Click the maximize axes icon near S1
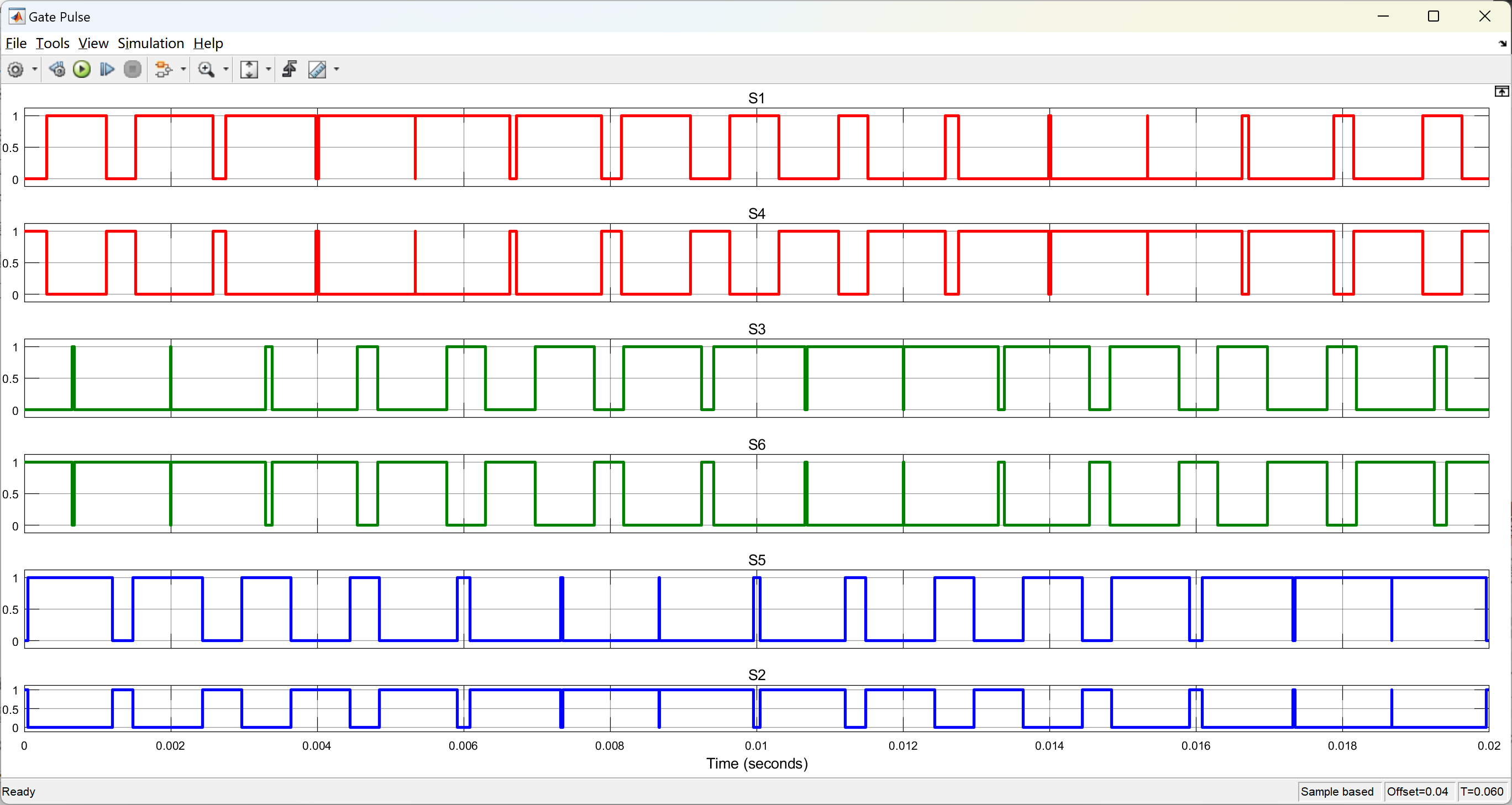 click(x=1501, y=92)
